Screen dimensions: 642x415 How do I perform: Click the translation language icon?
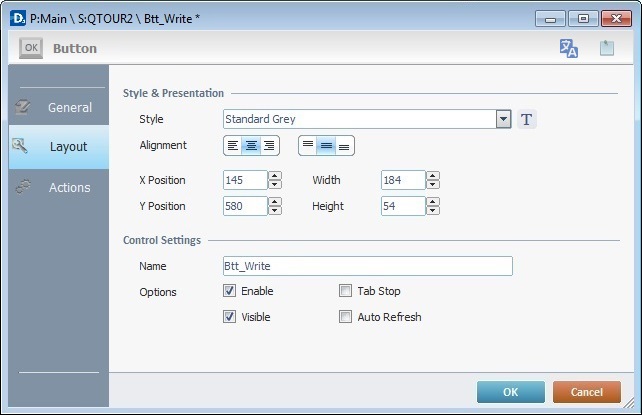coord(568,48)
